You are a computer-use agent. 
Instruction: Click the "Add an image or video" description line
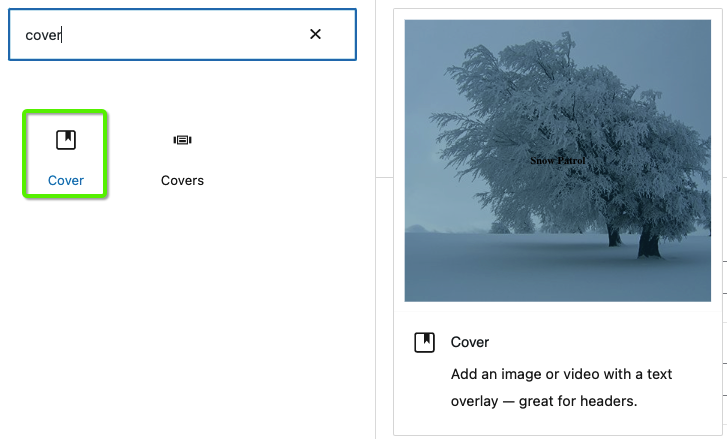click(x=561, y=374)
